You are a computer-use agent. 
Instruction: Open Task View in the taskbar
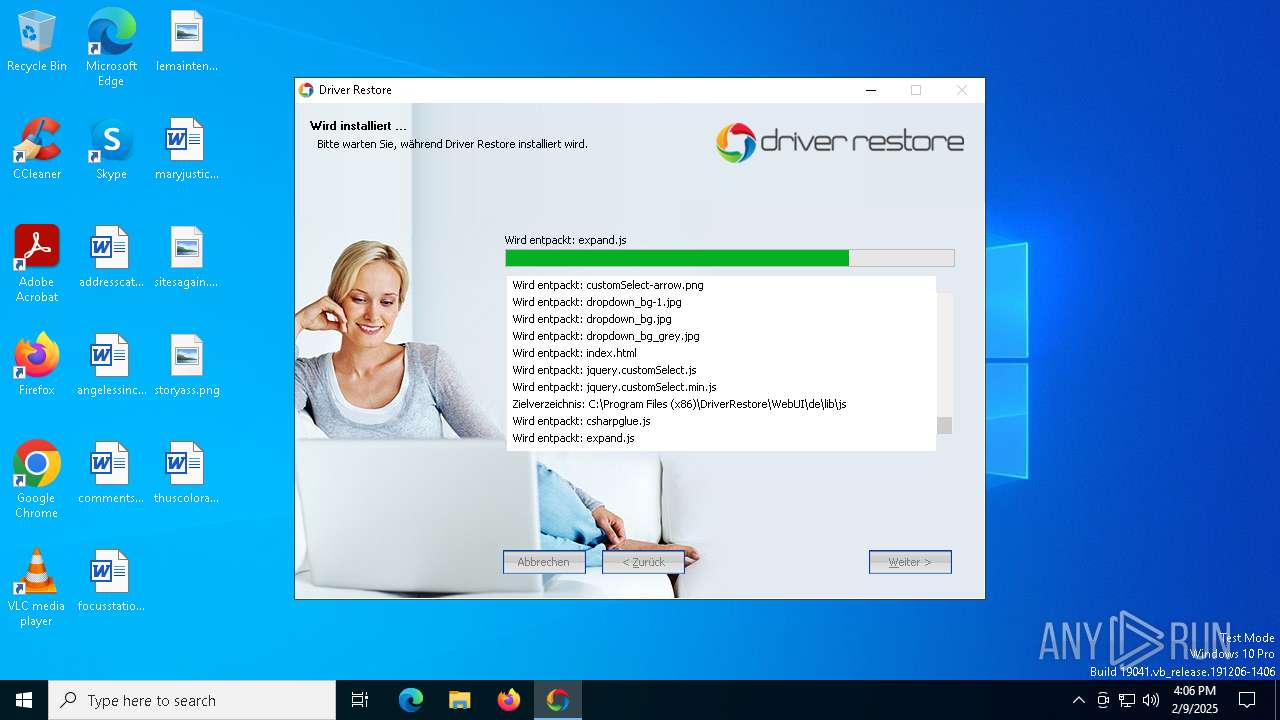[x=360, y=700]
